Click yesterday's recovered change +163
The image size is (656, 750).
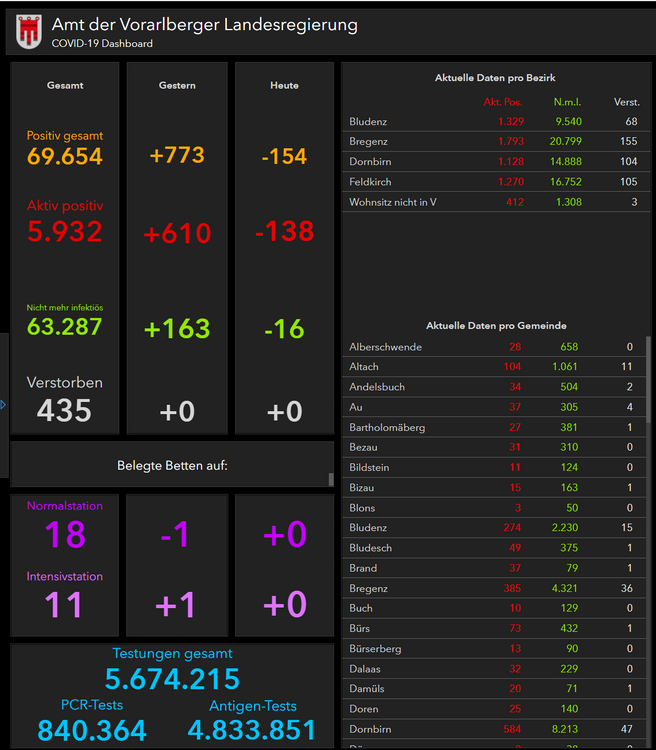[177, 329]
